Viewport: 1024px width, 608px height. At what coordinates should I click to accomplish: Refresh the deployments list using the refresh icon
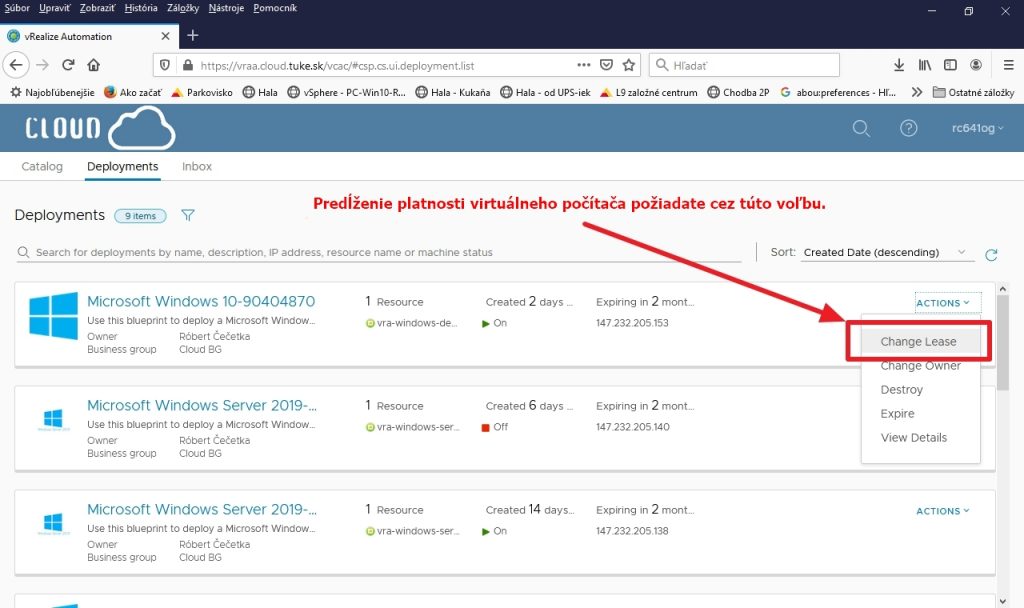click(991, 254)
